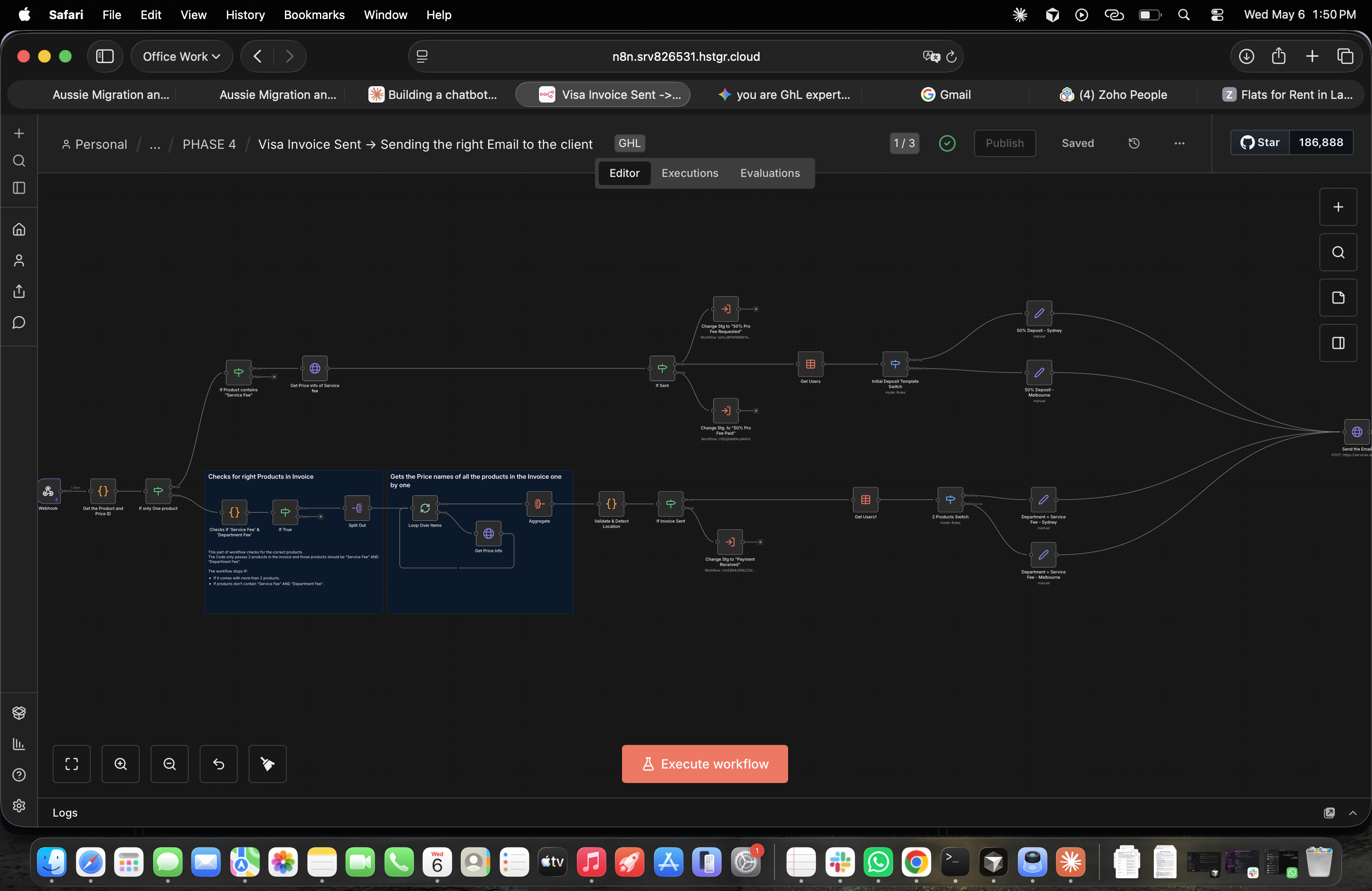Image resolution: width=1372 pixels, height=891 pixels.
Task: Open the canvas search button on right
Action: 1338,252
